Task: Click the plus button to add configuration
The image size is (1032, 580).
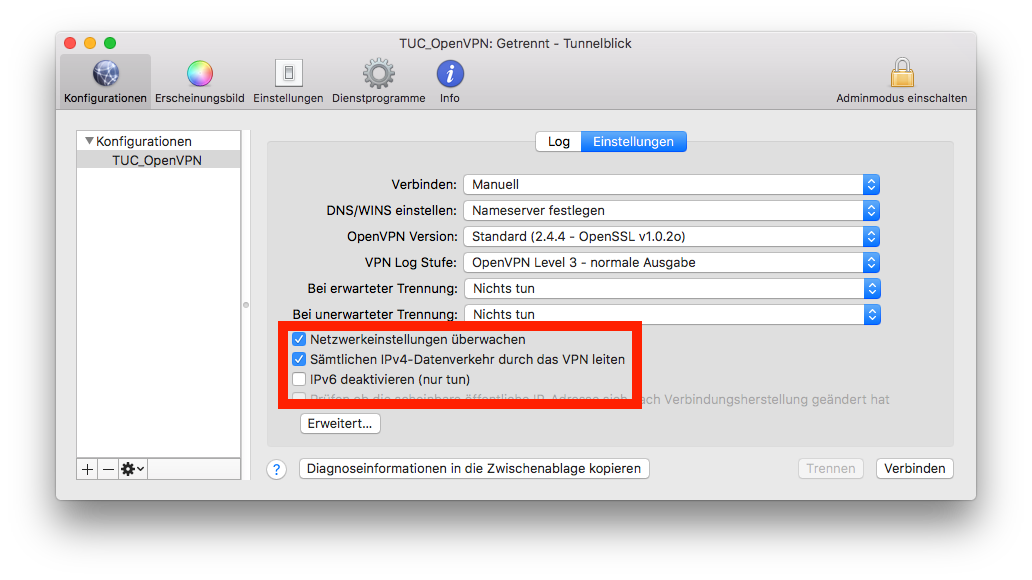Action: pyautogui.click(x=87, y=469)
